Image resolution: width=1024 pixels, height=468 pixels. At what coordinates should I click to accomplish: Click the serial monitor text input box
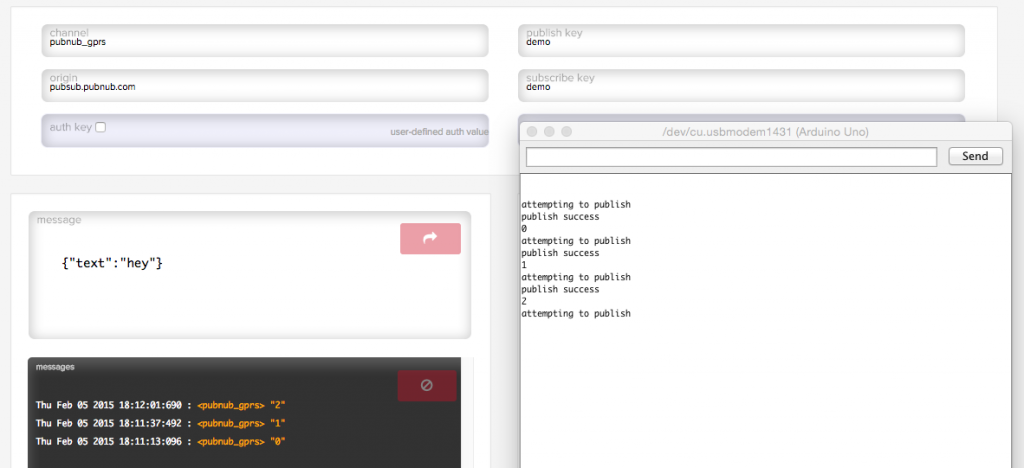coord(731,157)
